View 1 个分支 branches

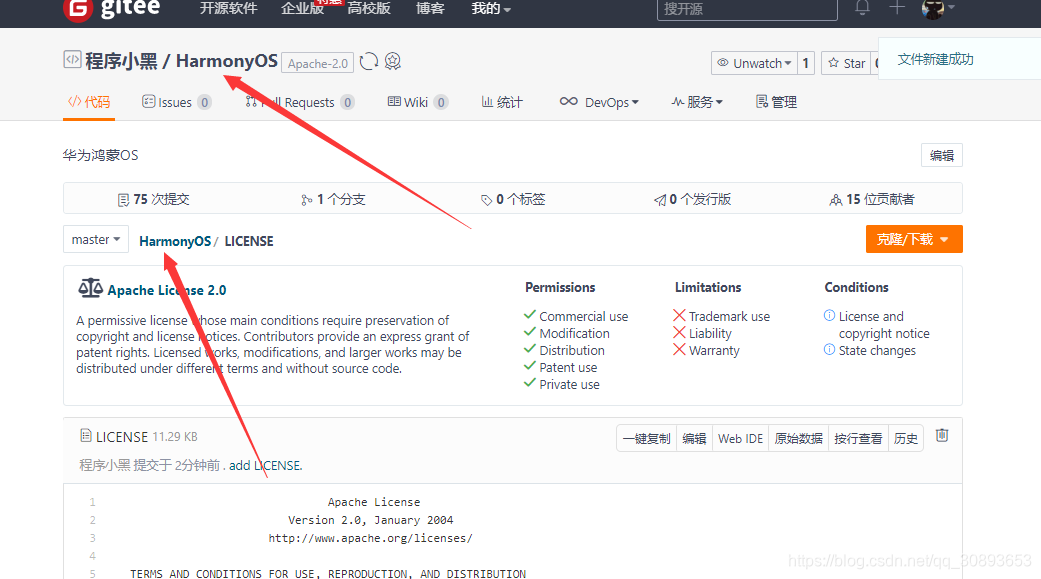333,199
